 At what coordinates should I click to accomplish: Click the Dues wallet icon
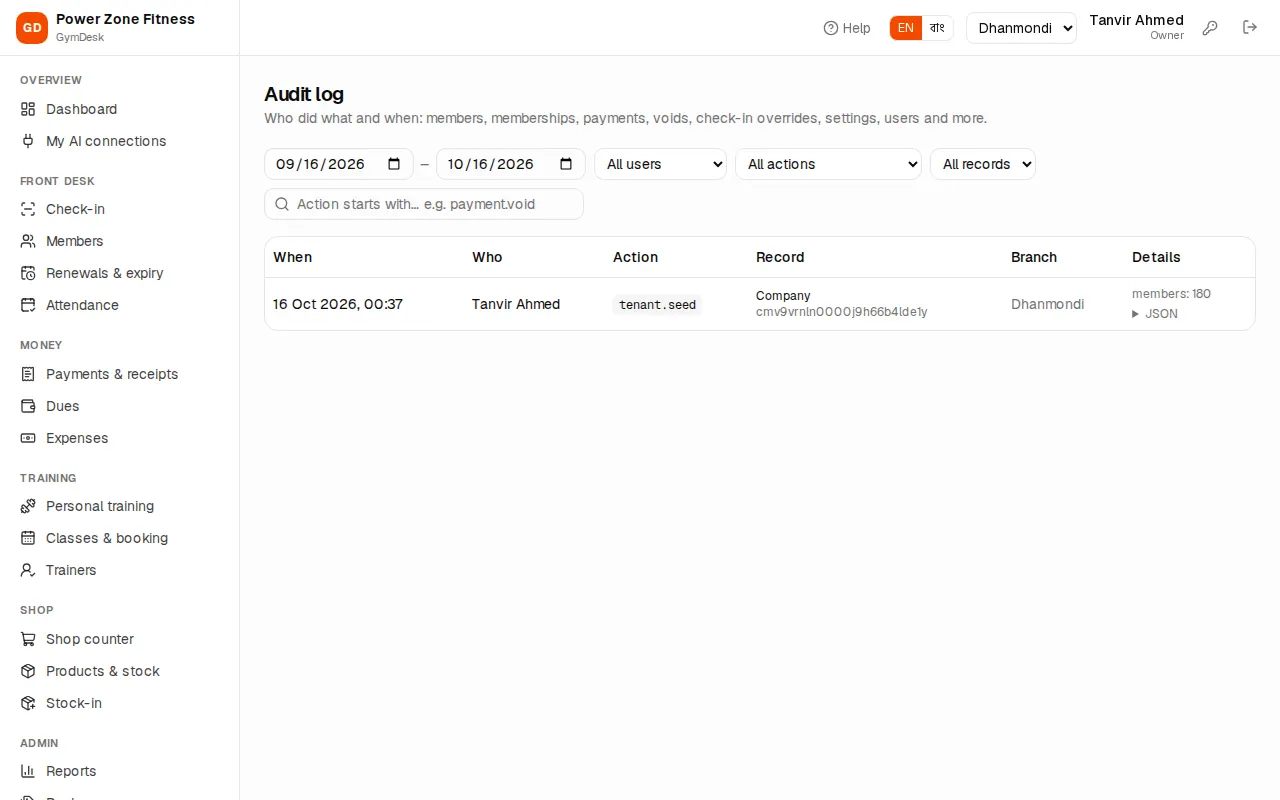(28, 406)
